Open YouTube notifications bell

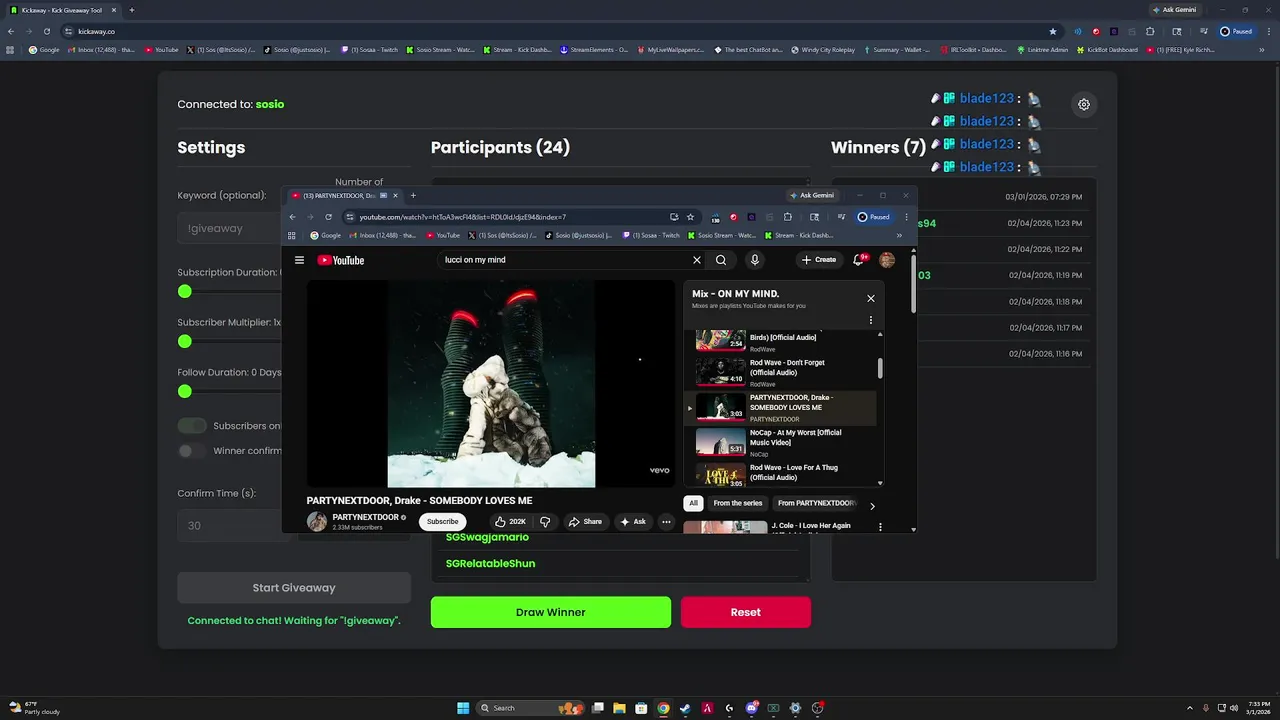[x=858, y=260]
